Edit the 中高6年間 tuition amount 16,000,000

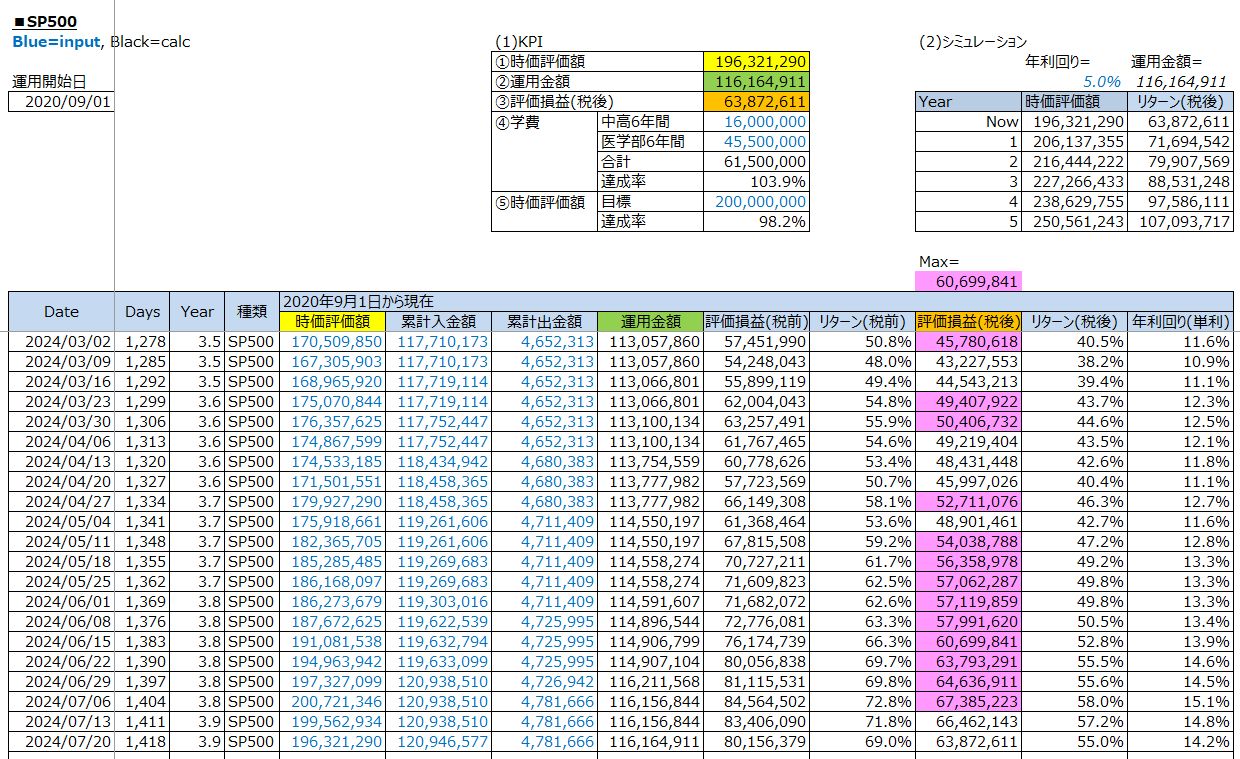(756, 121)
